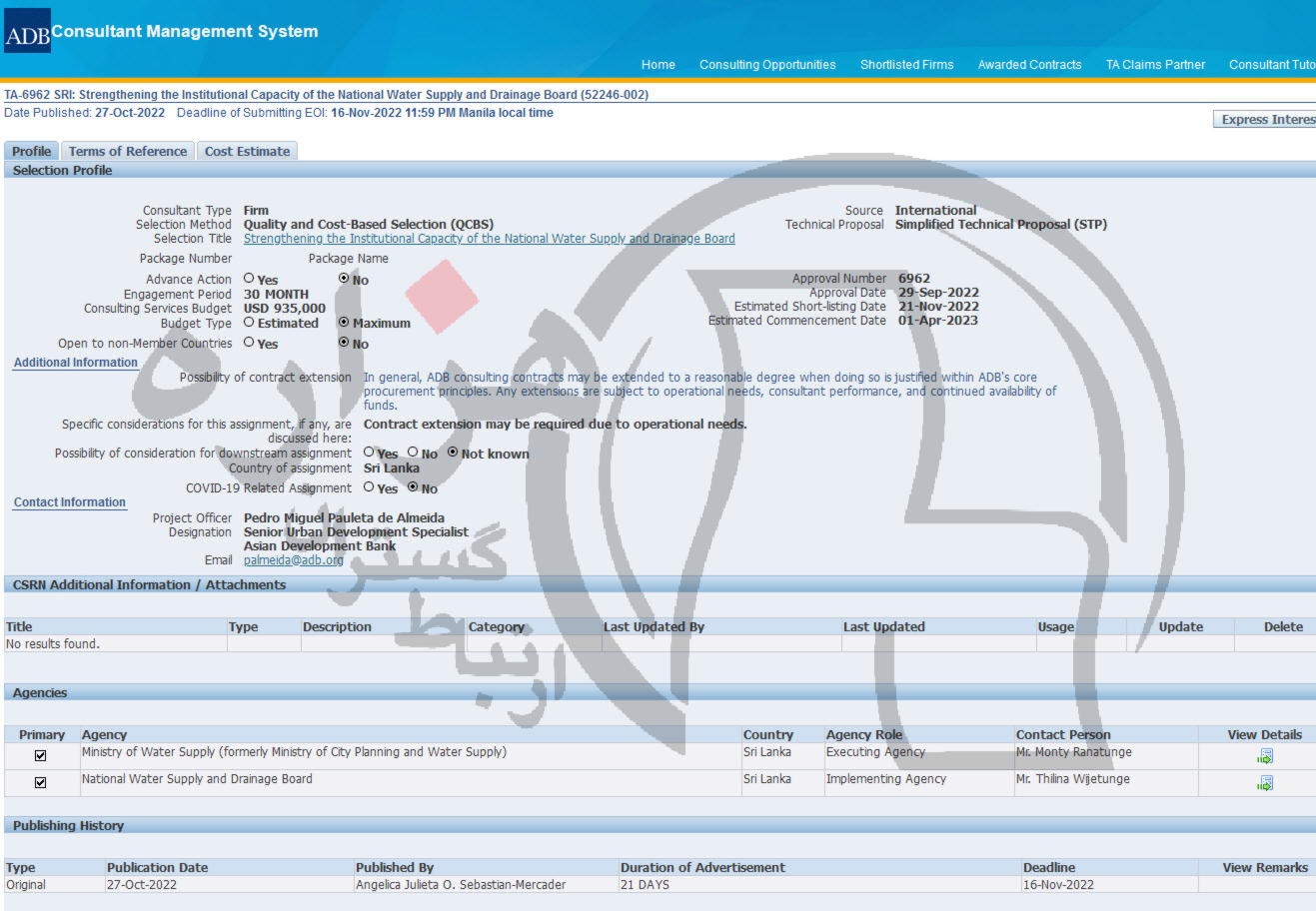
Task: Open TA Claims Partner page
Action: [1155, 65]
